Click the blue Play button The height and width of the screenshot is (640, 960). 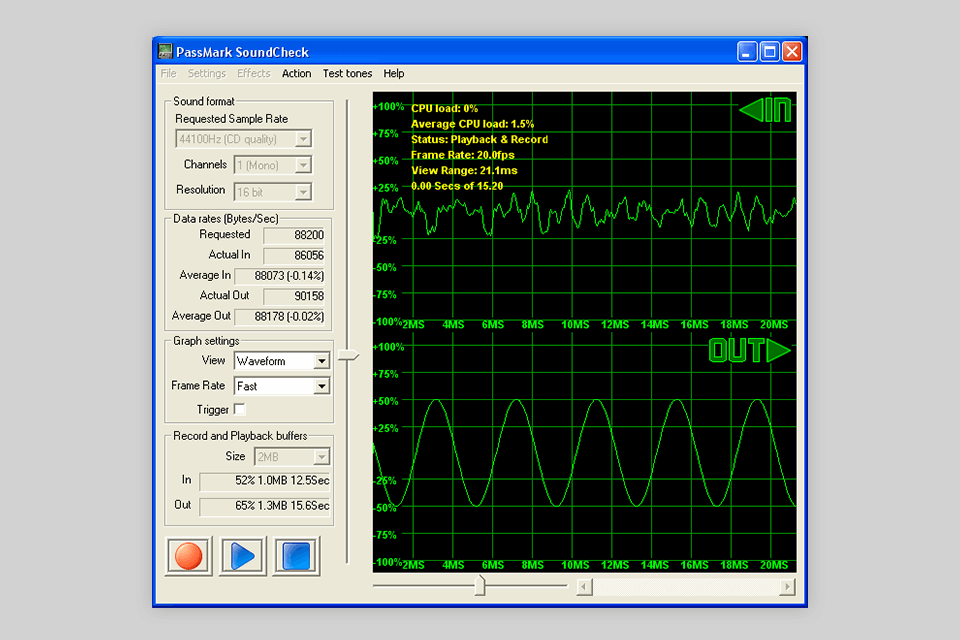click(x=242, y=556)
